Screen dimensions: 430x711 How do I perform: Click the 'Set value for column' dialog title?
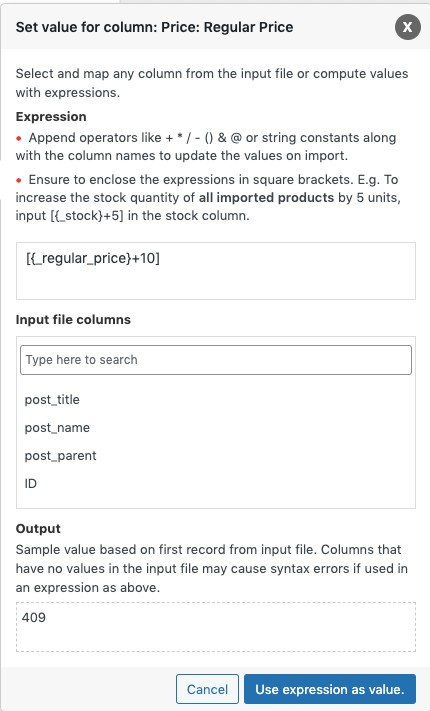point(154,27)
